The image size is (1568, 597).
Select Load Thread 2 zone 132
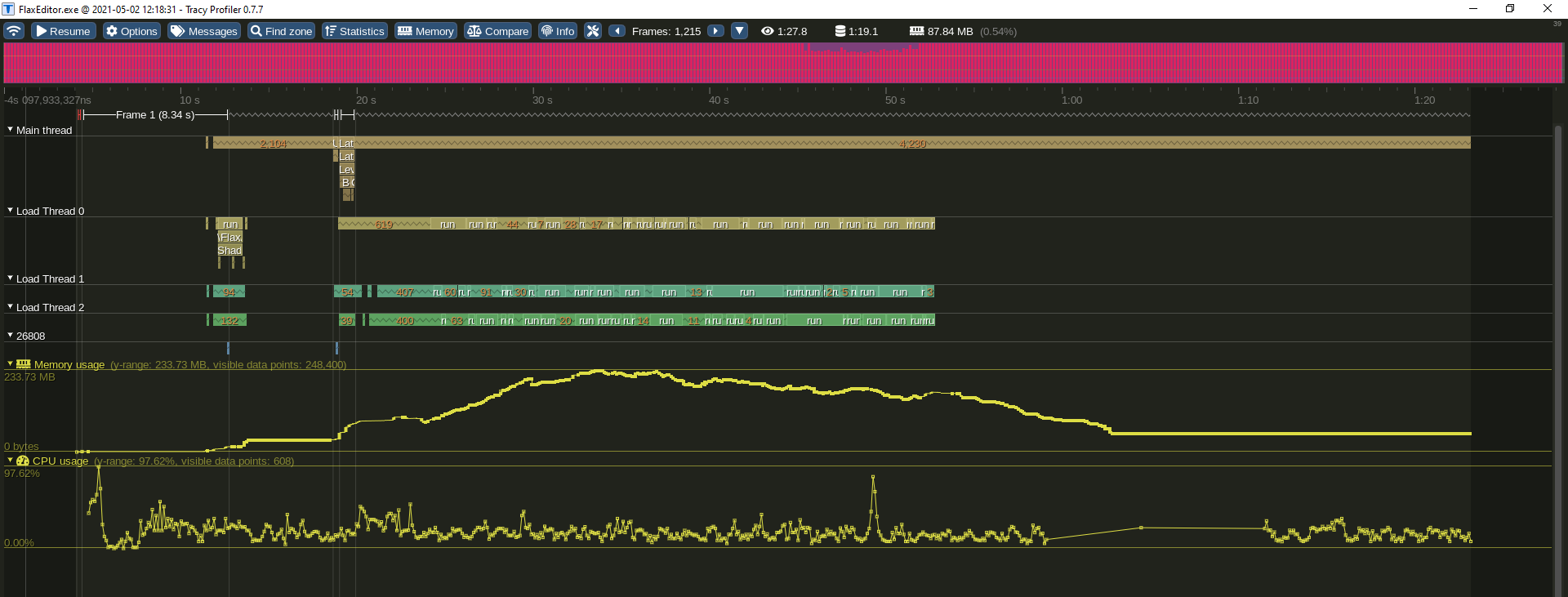229,321
